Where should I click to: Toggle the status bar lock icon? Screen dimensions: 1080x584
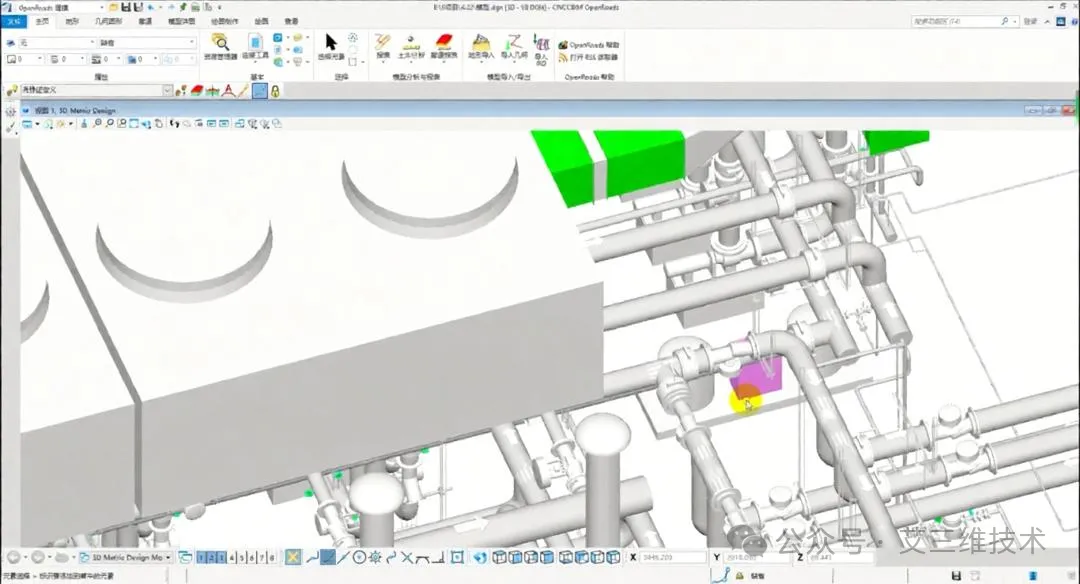739,576
